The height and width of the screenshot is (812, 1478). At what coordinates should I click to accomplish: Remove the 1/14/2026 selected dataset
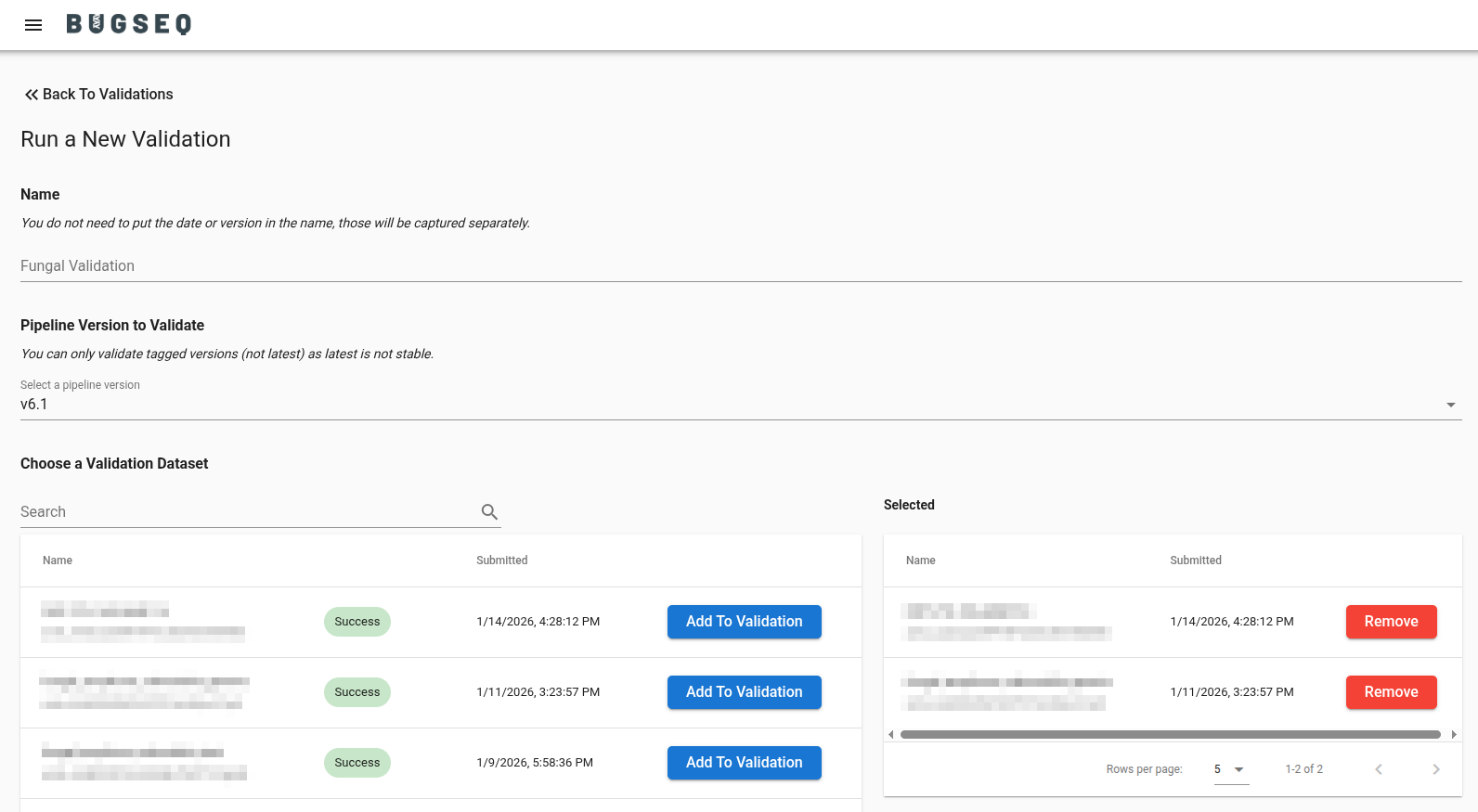[x=1391, y=622]
